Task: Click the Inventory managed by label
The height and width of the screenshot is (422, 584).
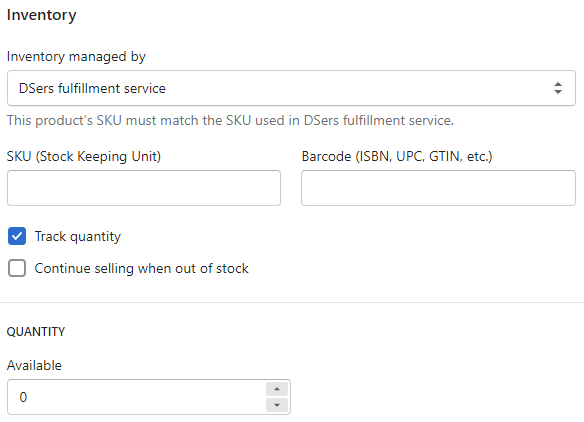Action: pyautogui.click(x=76, y=57)
